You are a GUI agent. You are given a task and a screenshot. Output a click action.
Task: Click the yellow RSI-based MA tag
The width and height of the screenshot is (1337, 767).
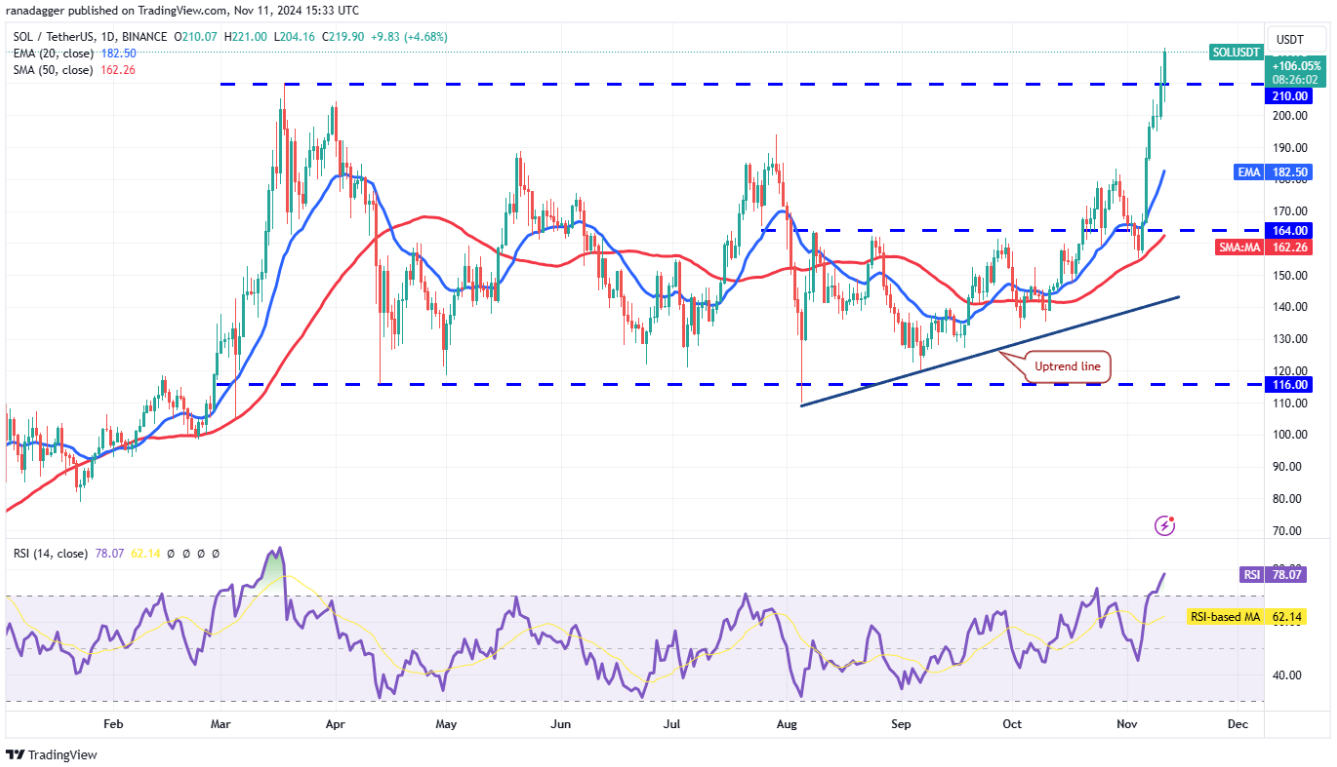pyautogui.click(x=1225, y=617)
